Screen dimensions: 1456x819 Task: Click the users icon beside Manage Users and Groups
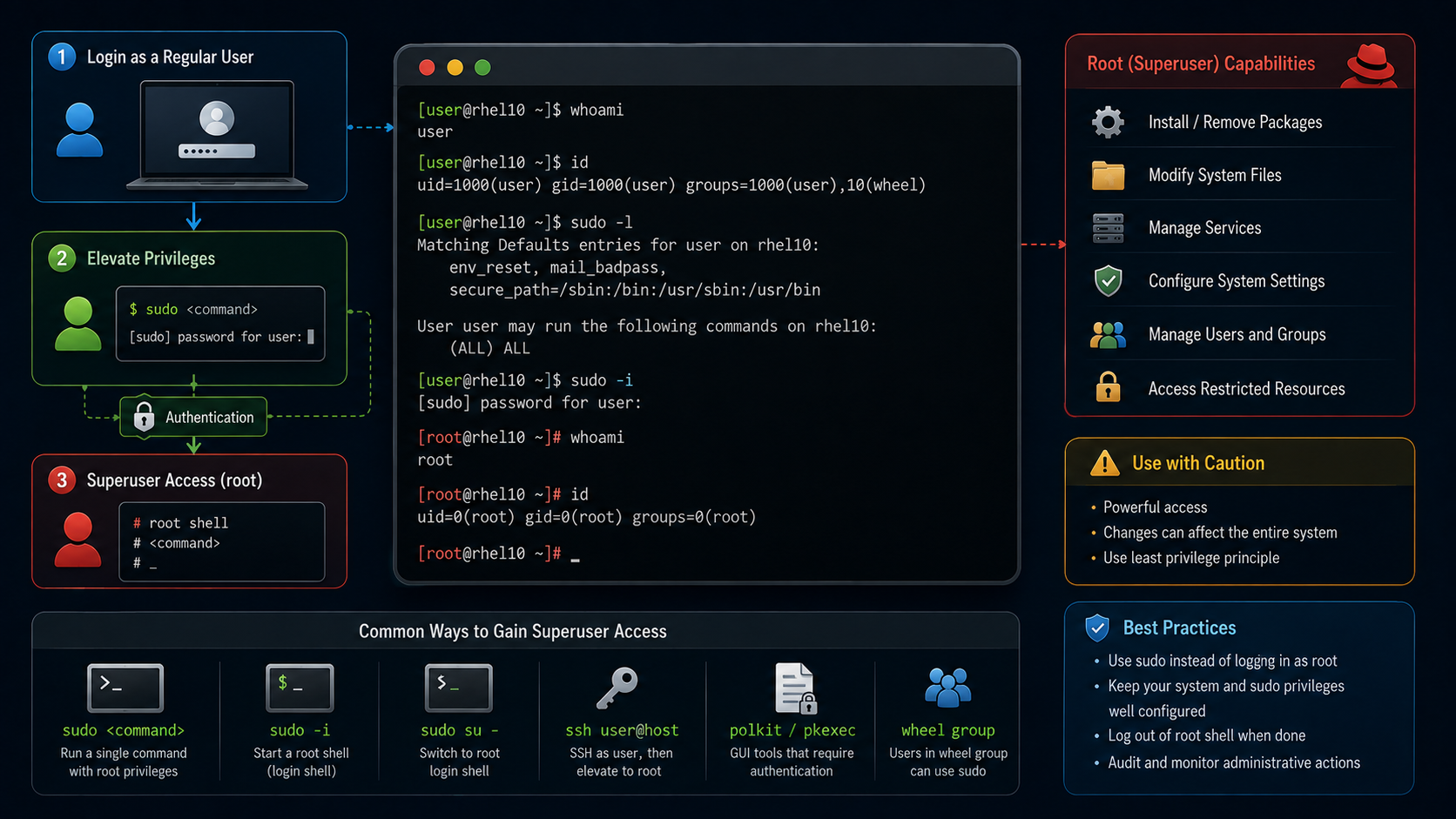[x=1108, y=335]
